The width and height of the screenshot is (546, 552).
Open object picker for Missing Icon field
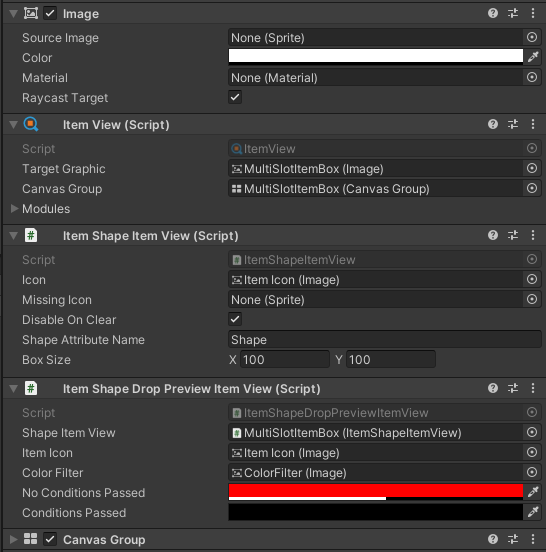532,300
